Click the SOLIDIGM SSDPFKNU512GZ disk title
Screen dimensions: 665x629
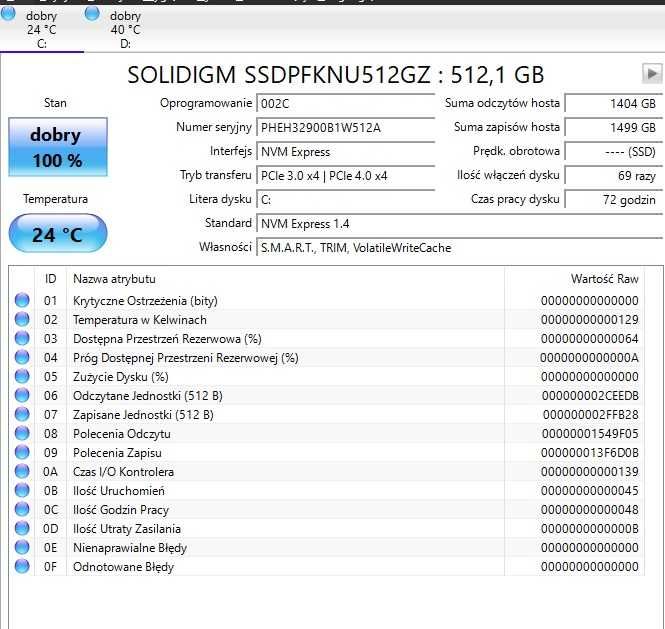335,75
